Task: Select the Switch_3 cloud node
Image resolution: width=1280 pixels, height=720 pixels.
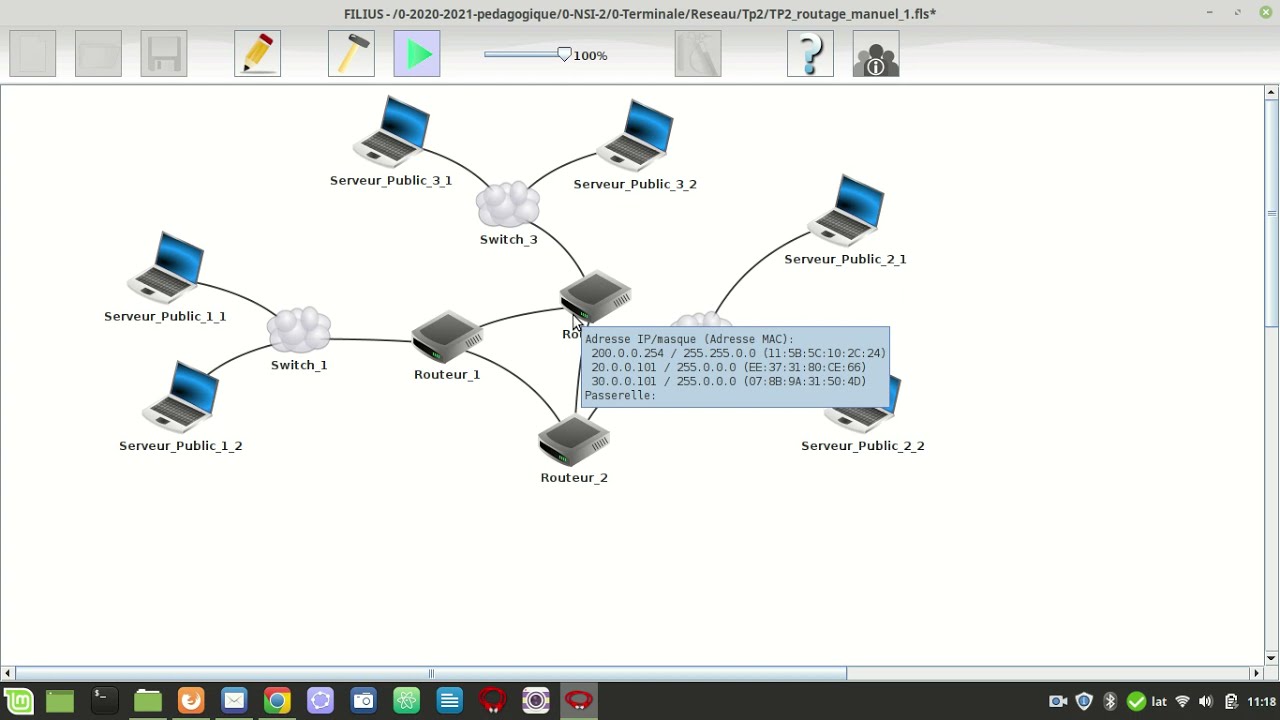Action: tap(508, 205)
